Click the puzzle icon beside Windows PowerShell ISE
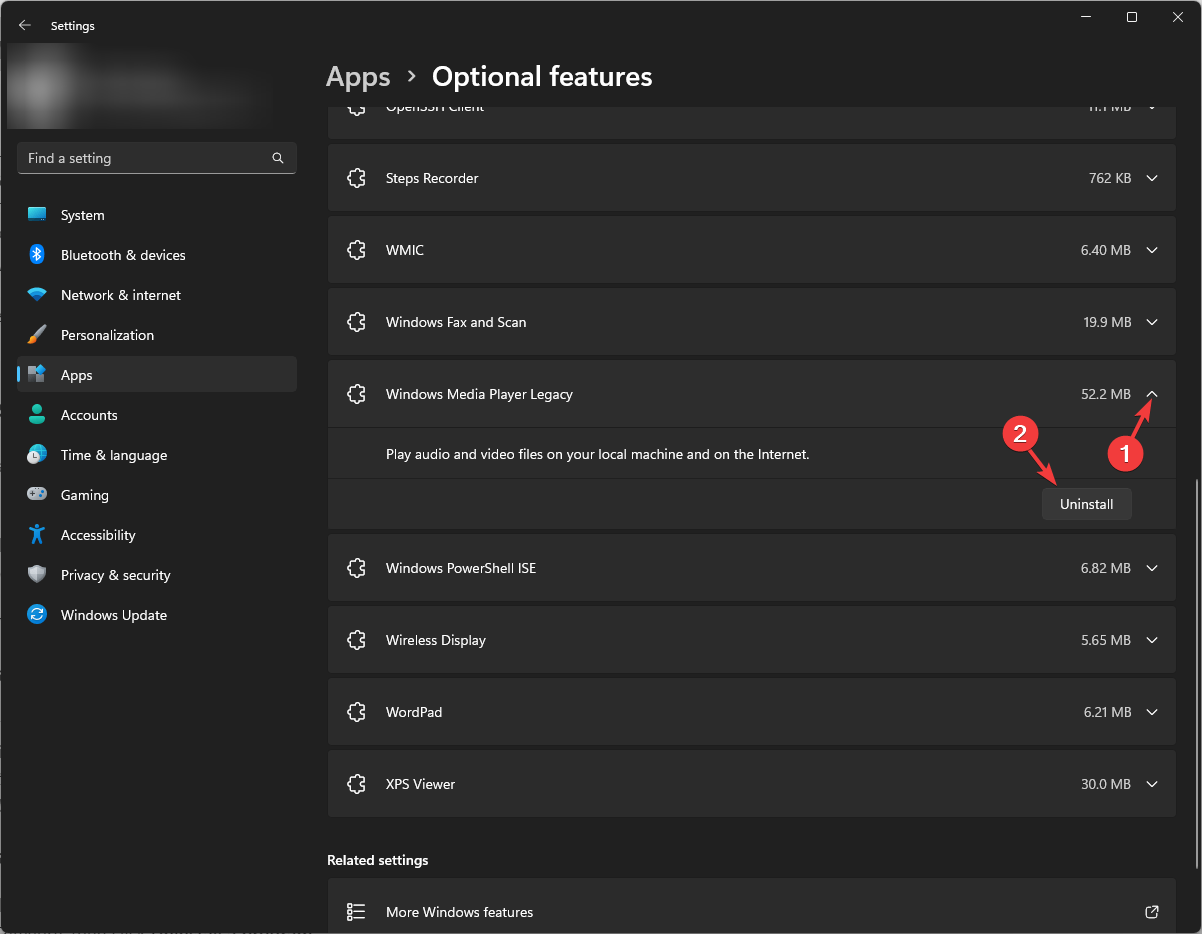The width and height of the screenshot is (1202, 934). tap(356, 568)
